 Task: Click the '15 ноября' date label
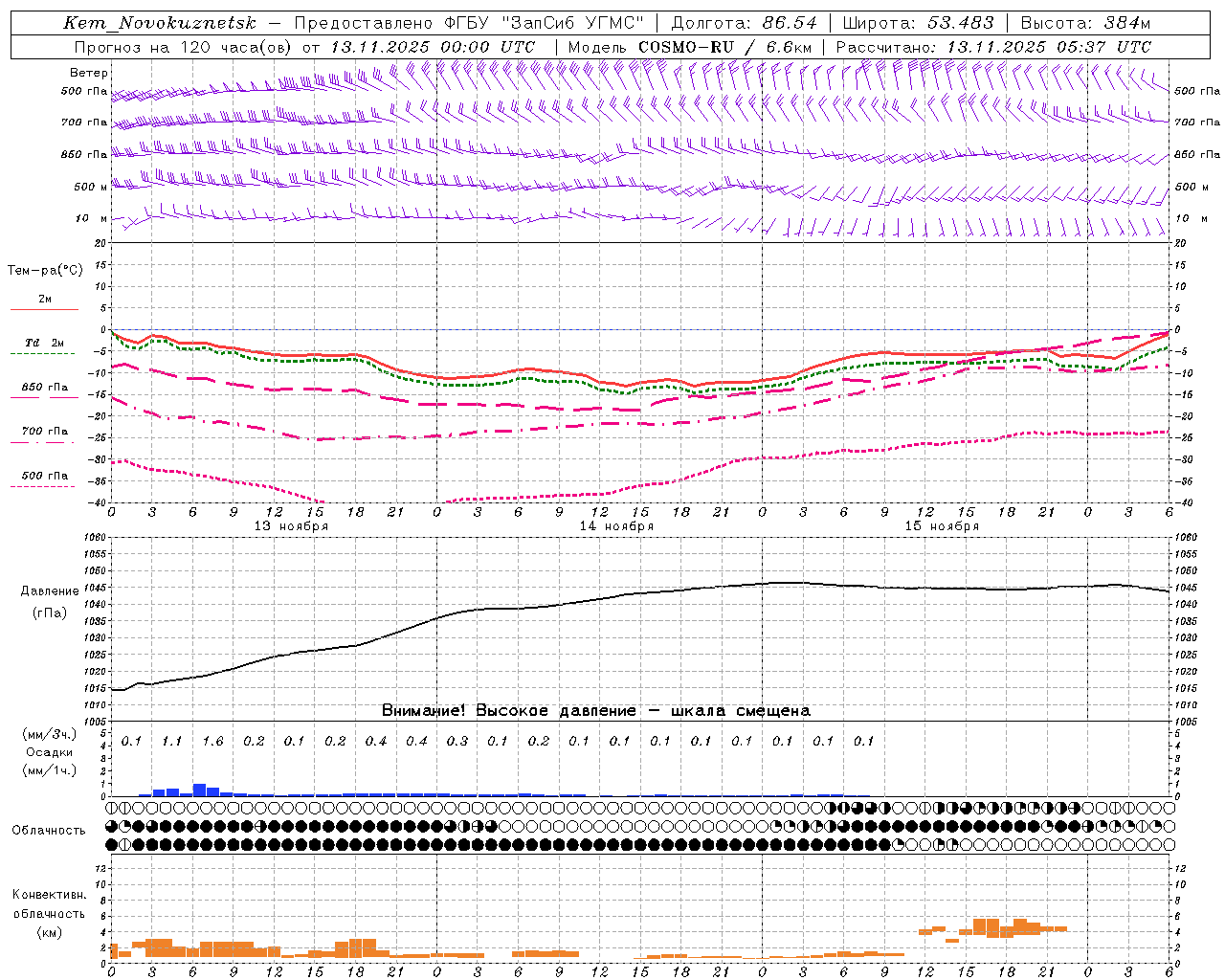[942, 526]
